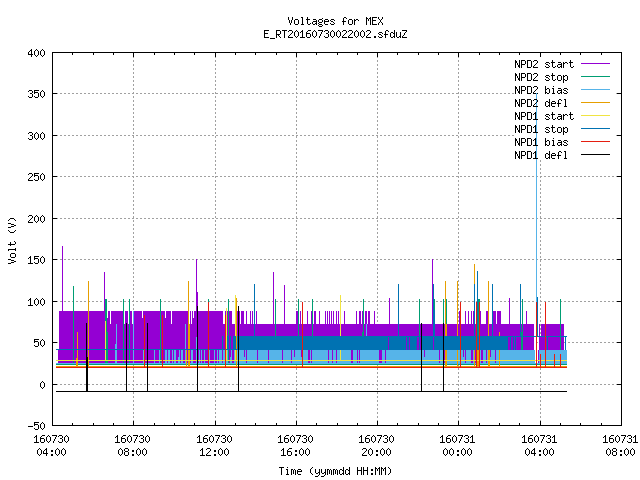Click the filename E_RT20160730022002.sfduZ subtitle
This screenshot has width=640, height=480.
point(335,34)
